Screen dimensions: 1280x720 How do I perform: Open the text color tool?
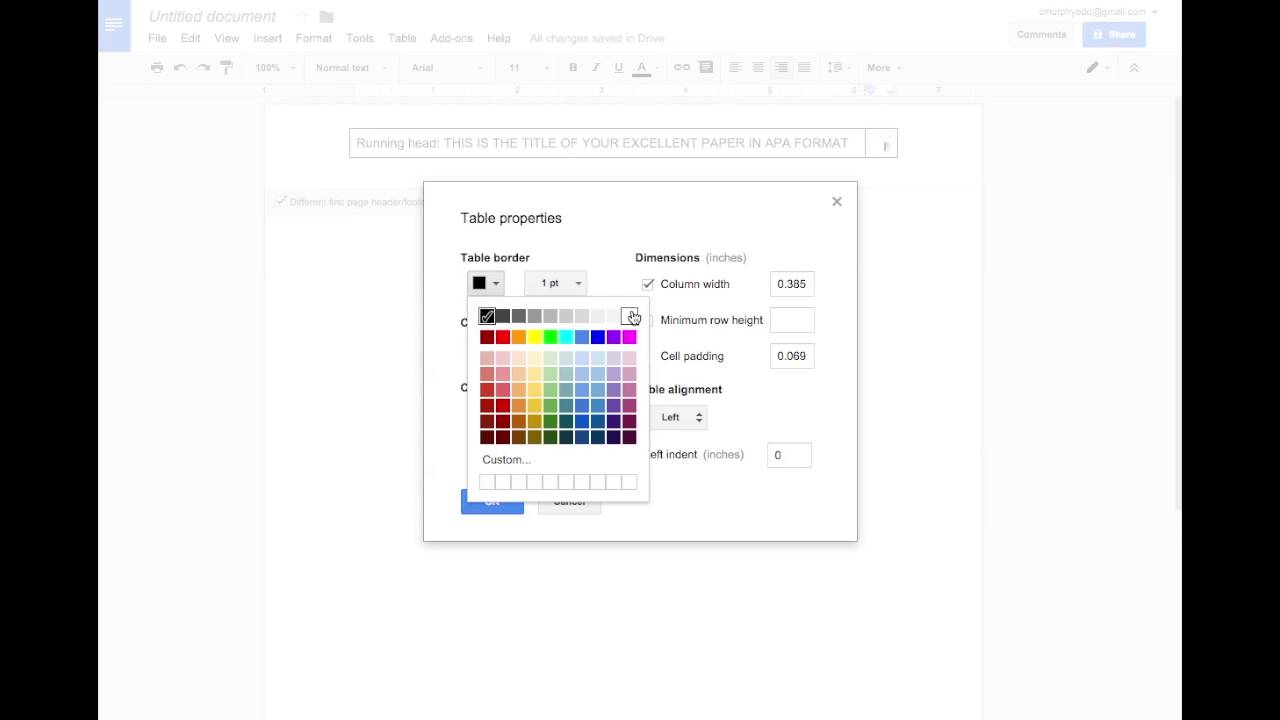tap(642, 68)
